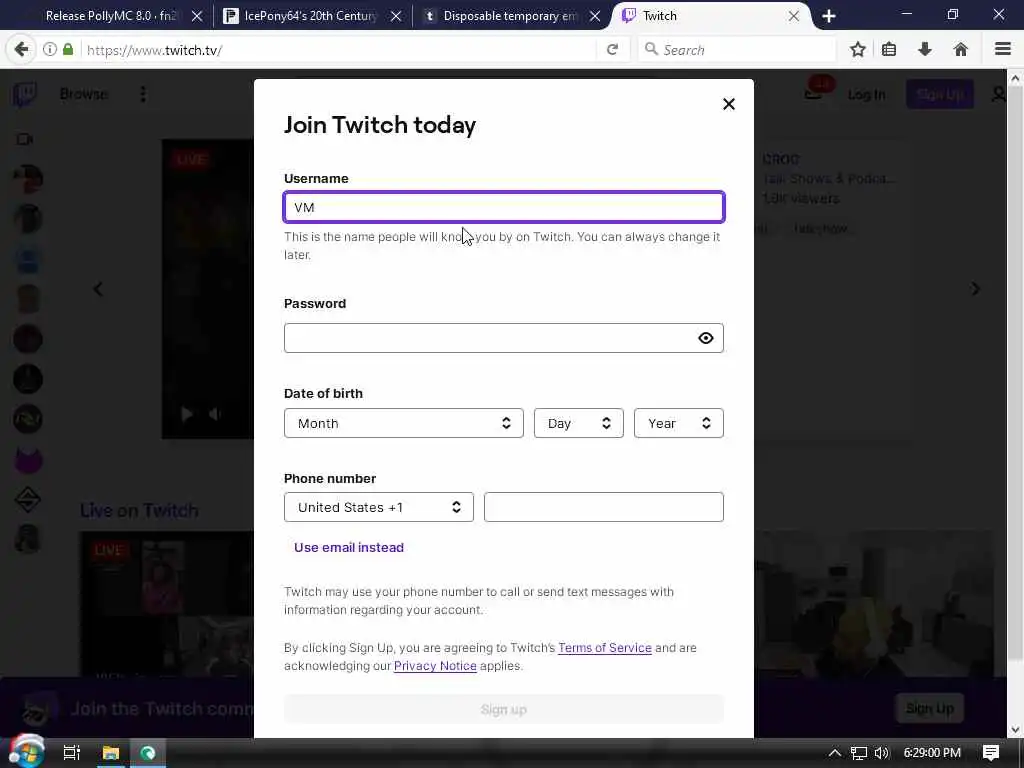Reload the current page
The width and height of the screenshot is (1024, 768).
pos(612,50)
